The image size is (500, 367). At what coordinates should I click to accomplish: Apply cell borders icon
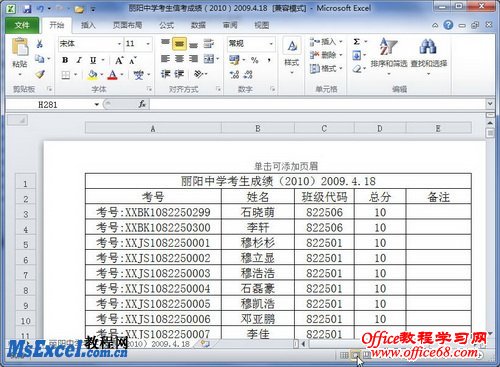65,75
